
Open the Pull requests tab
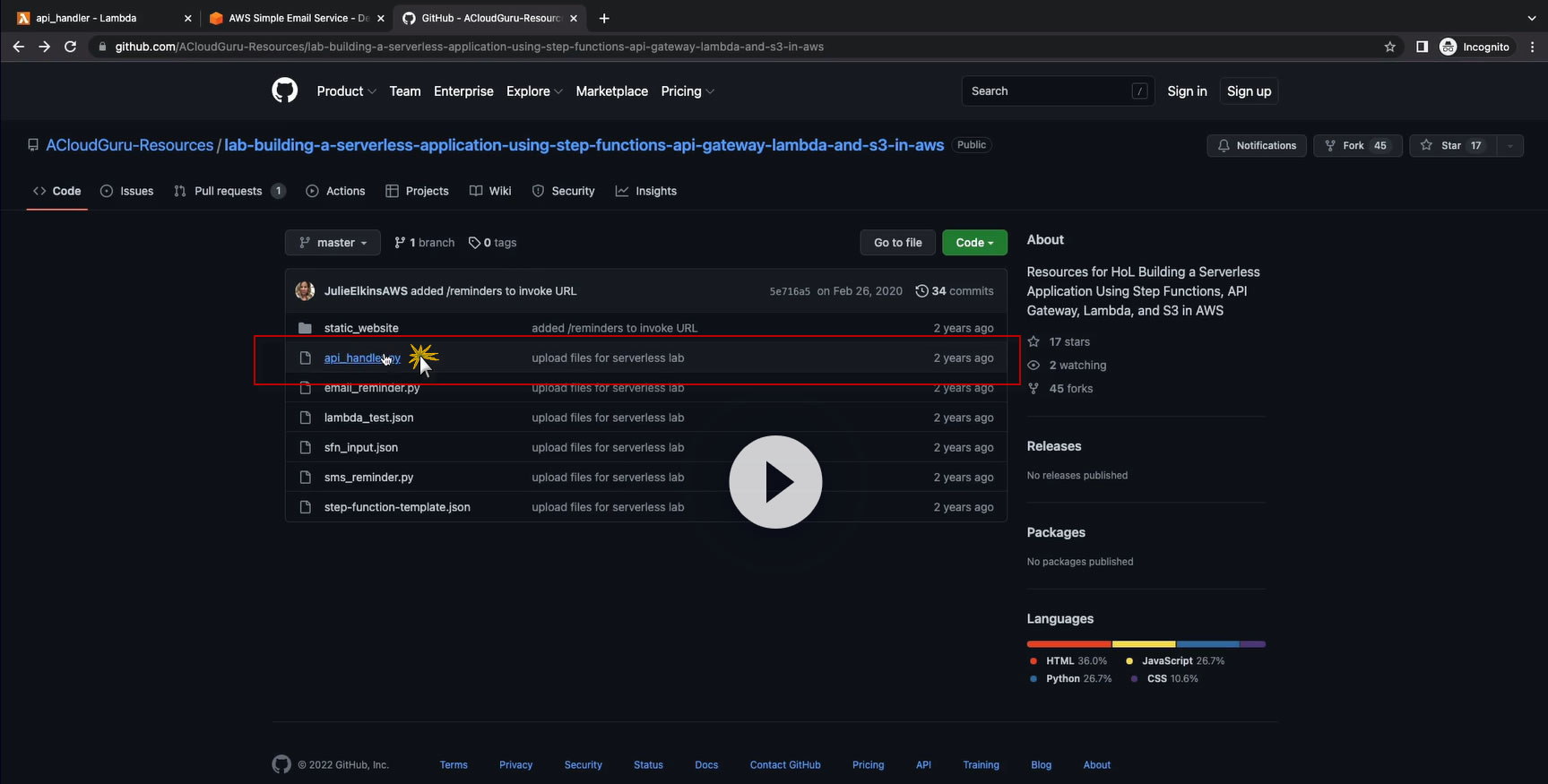click(229, 191)
